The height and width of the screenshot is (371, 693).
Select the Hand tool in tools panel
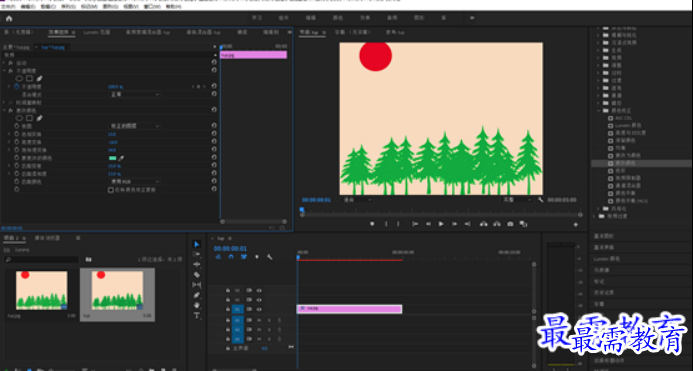coord(197,305)
